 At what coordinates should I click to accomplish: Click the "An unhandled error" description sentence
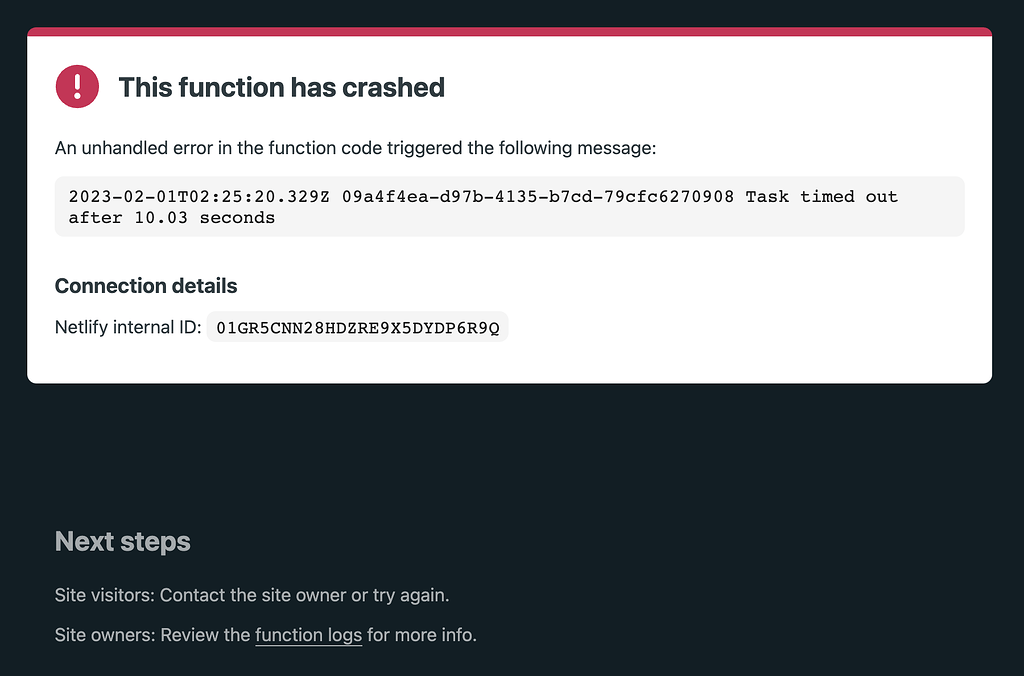pyautogui.click(x=355, y=148)
